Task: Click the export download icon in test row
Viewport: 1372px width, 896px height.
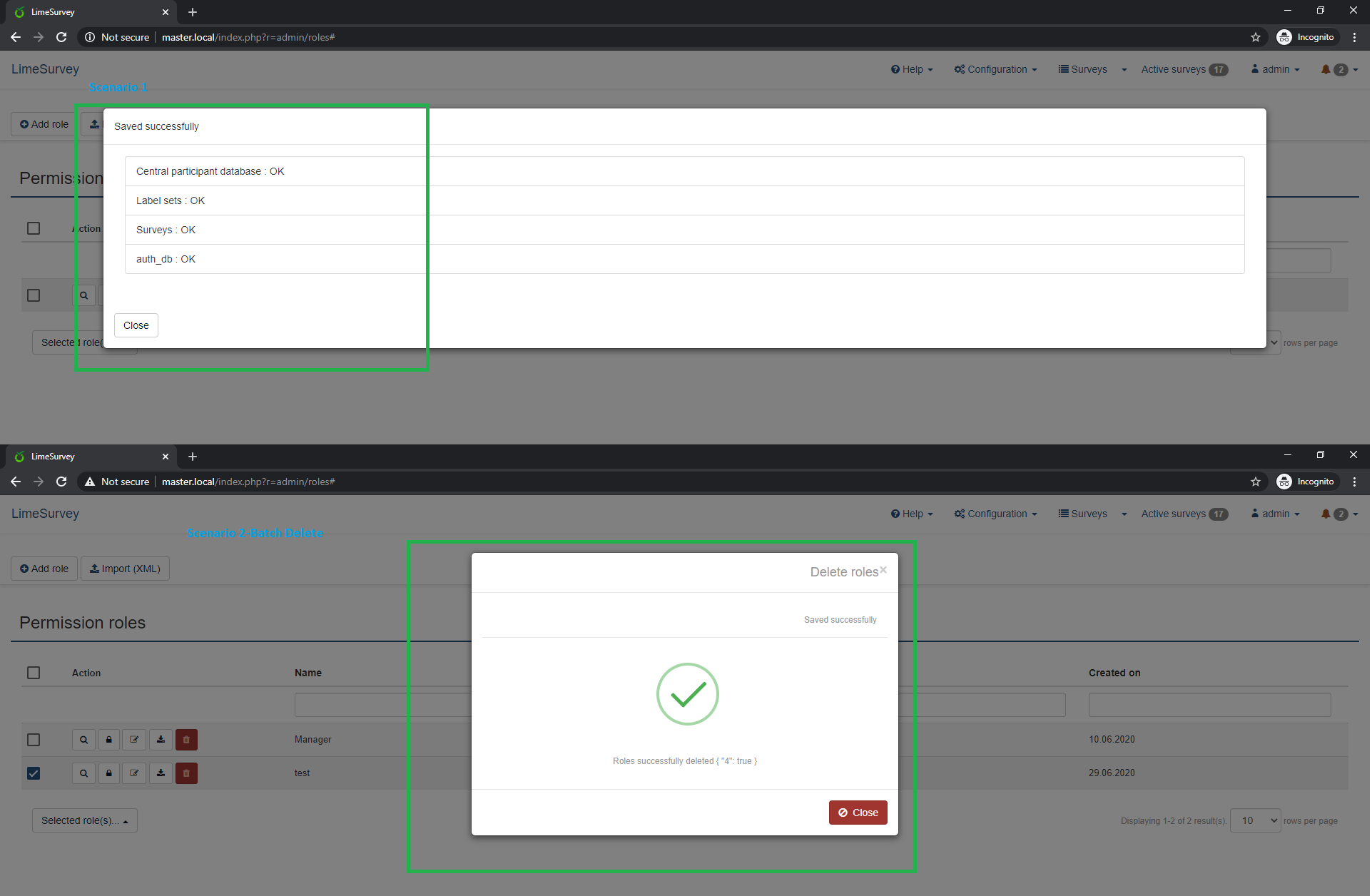Action: pyautogui.click(x=161, y=773)
